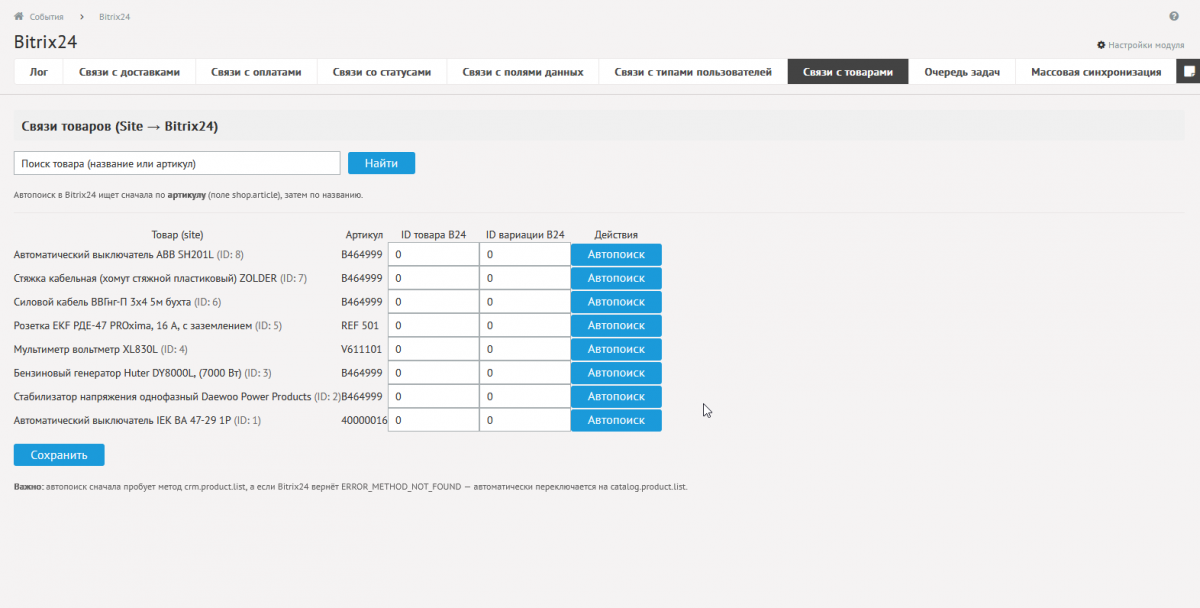This screenshot has height=608, width=1200.
Task: Run Автопоиск for Huter DY8000L generator
Action: [616, 373]
